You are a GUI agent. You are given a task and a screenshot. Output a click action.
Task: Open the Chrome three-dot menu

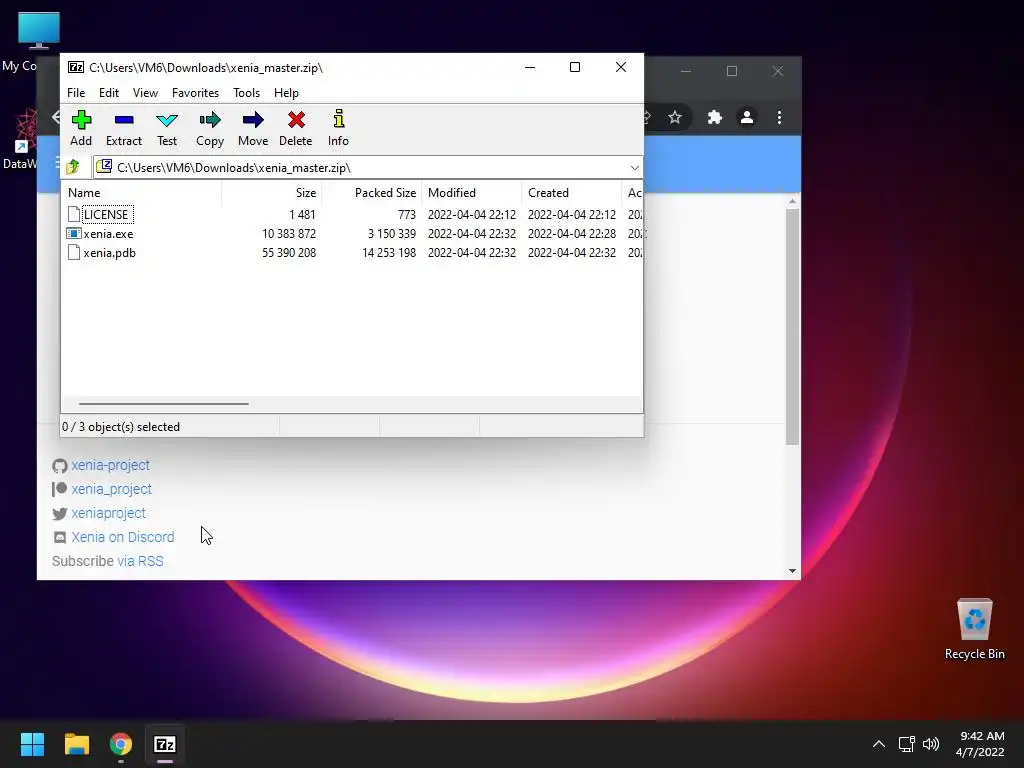click(x=779, y=118)
